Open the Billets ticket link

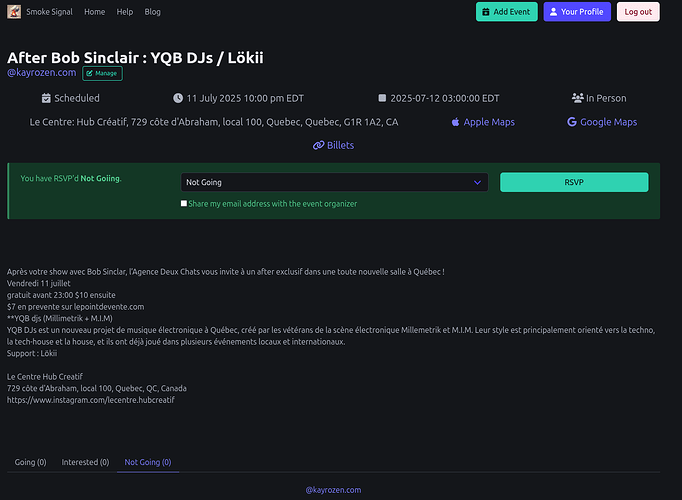pyautogui.click(x=333, y=145)
